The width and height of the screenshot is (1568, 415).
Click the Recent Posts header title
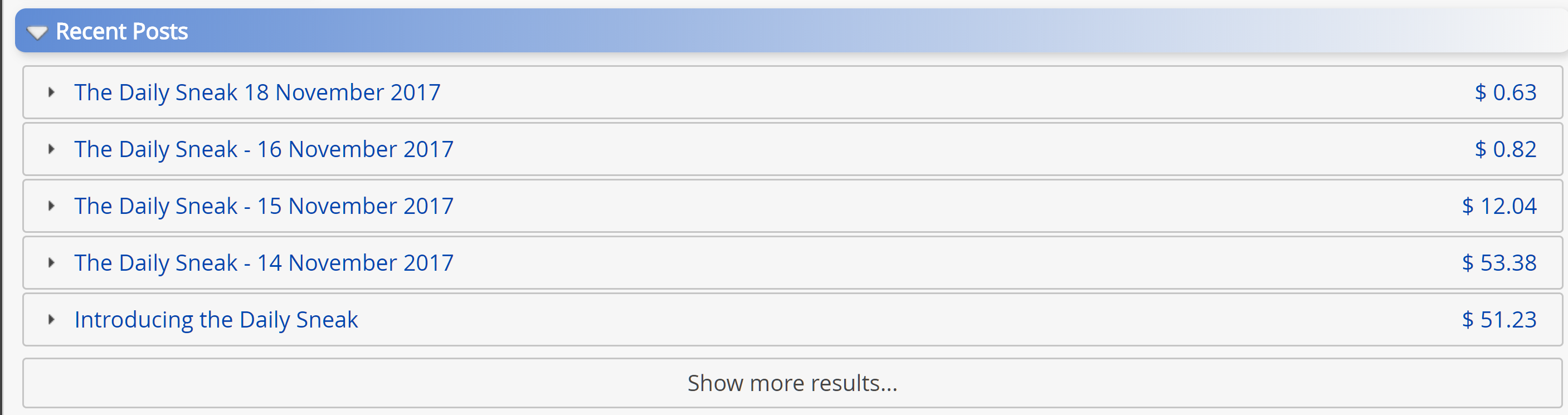[121, 32]
